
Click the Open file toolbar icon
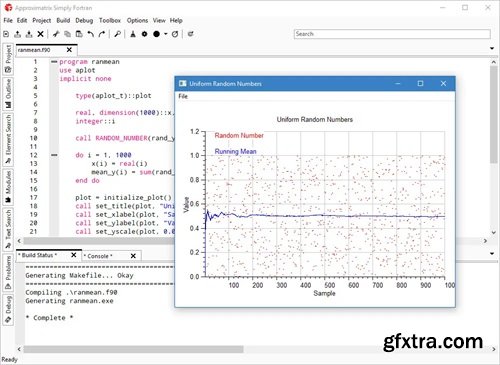coord(18,34)
